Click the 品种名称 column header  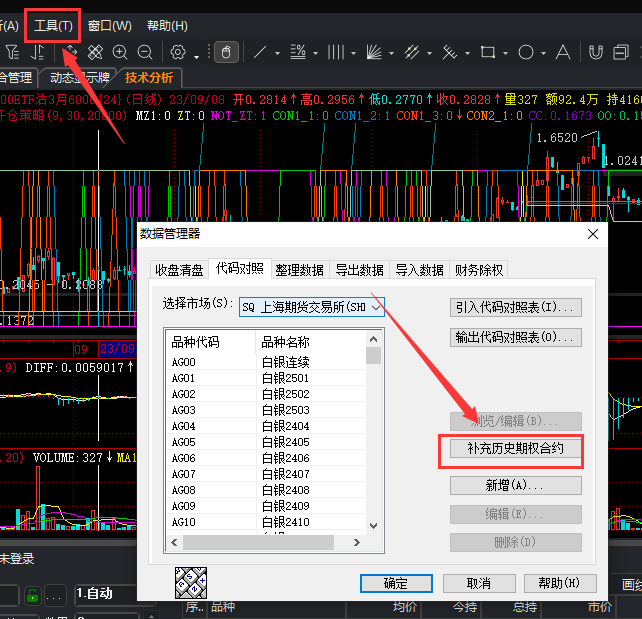(x=310, y=342)
